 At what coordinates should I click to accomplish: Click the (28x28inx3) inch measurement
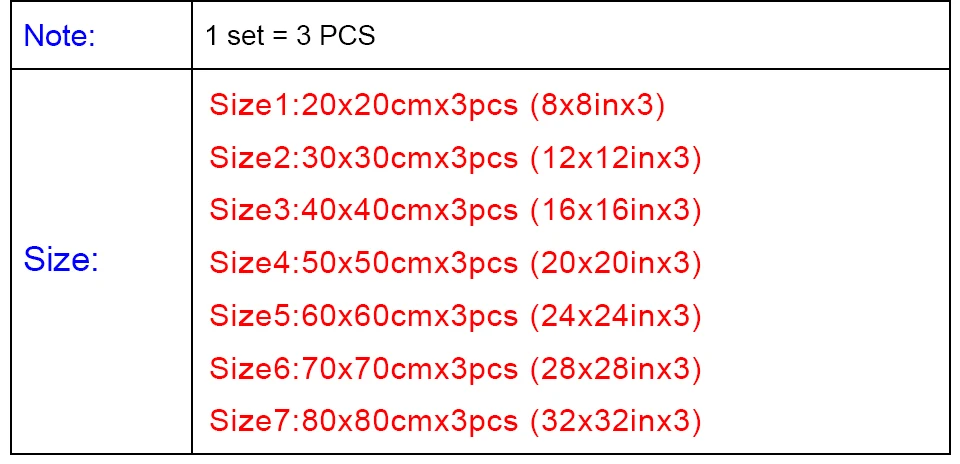(616, 368)
